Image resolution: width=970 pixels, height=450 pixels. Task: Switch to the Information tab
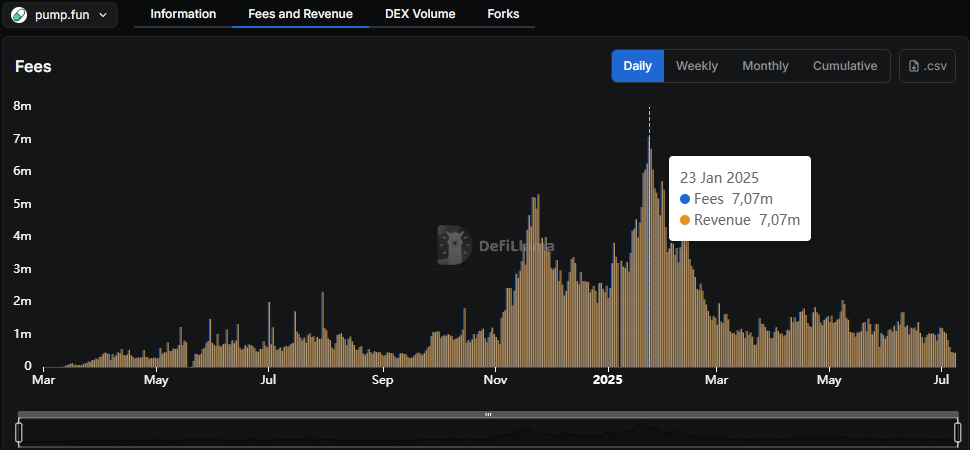point(183,14)
